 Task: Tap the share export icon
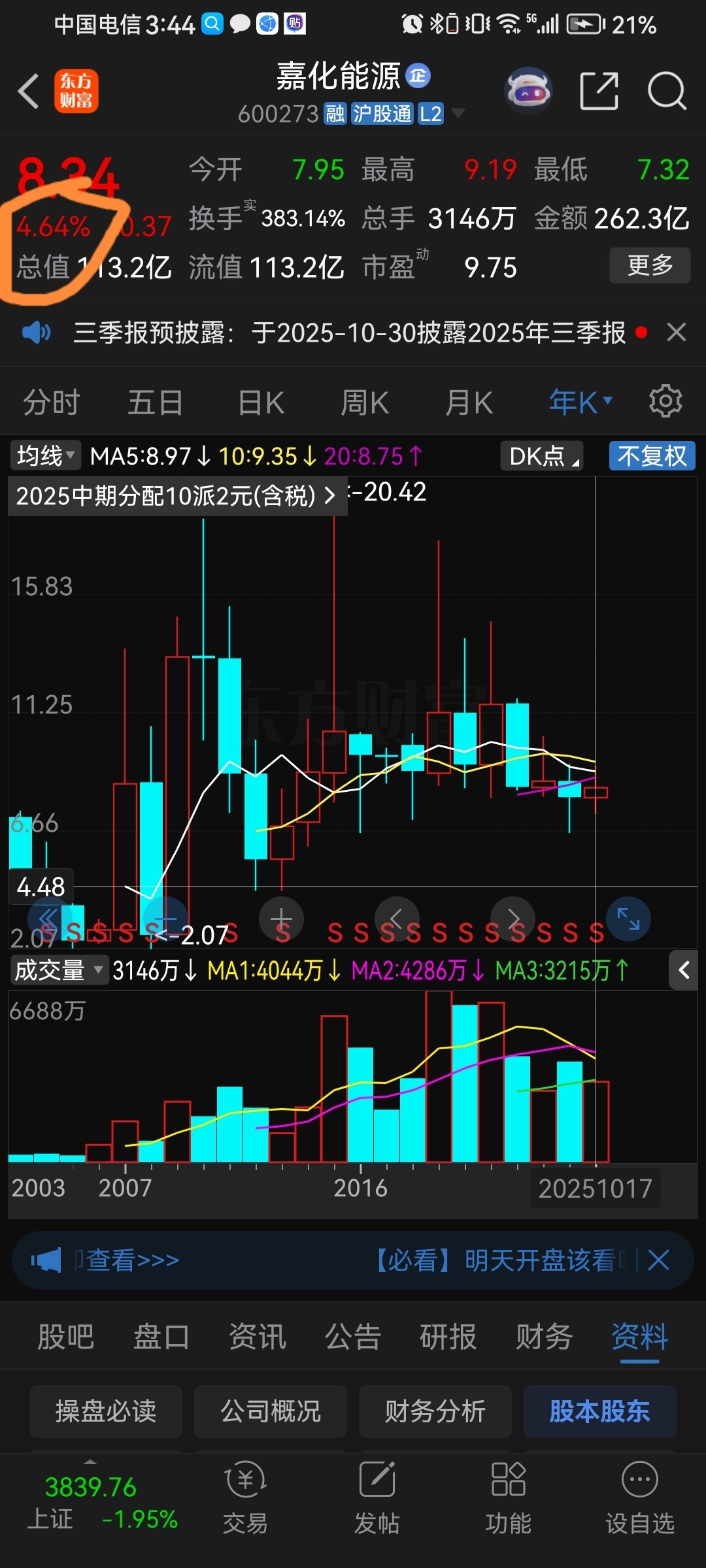(x=599, y=91)
